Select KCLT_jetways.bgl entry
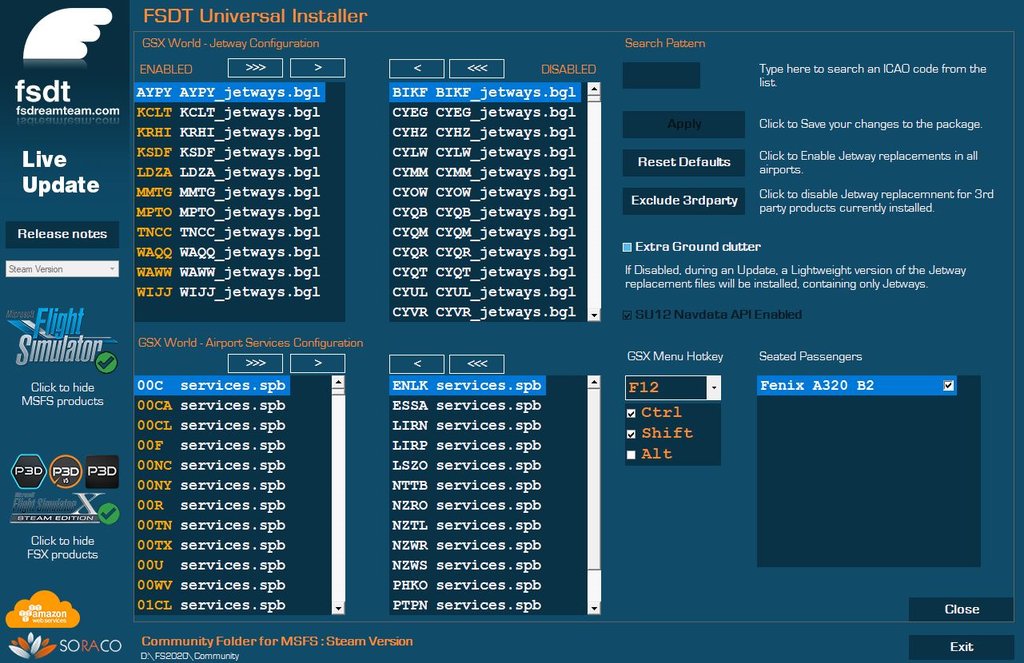Image resolution: width=1024 pixels, height=663 pixels. pos(229,112)
